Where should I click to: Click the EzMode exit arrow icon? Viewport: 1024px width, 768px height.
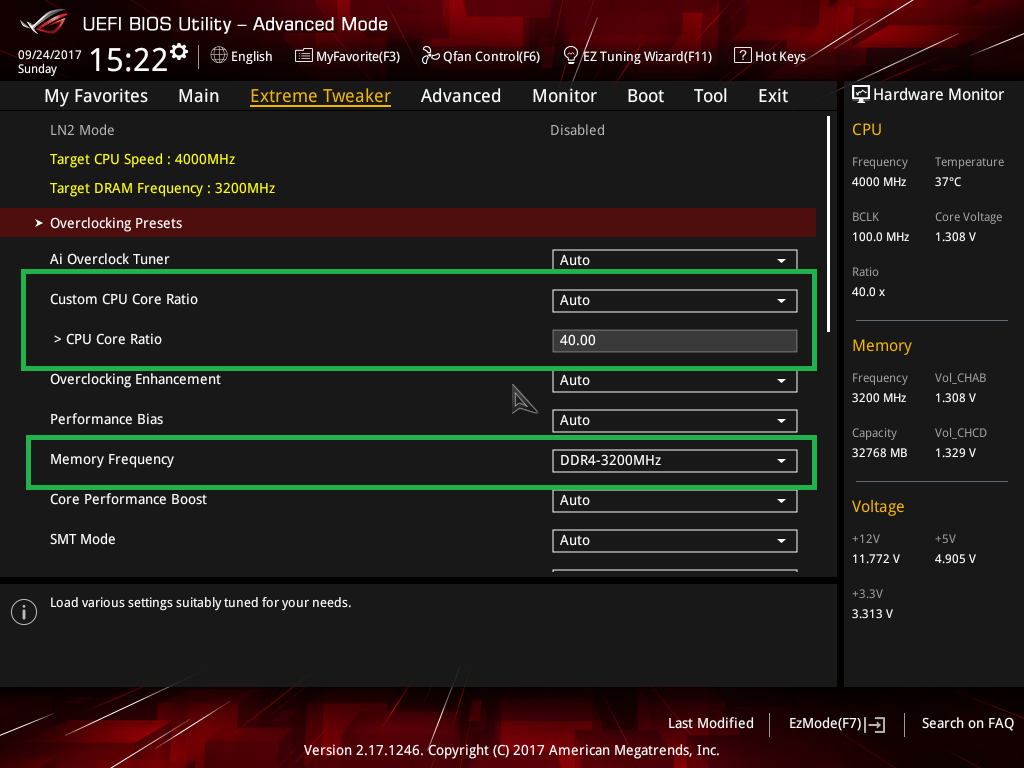[875, 724]
